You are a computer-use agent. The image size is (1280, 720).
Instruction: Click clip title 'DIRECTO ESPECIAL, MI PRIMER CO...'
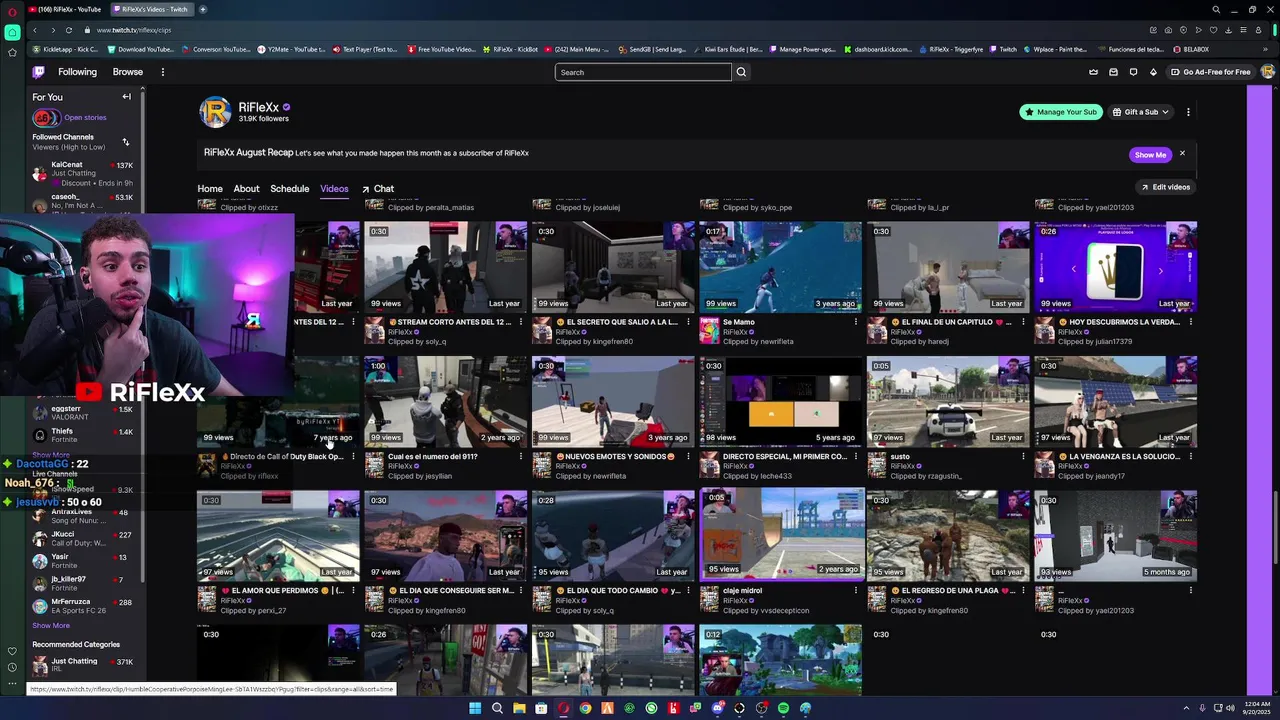tap(785, 456)
